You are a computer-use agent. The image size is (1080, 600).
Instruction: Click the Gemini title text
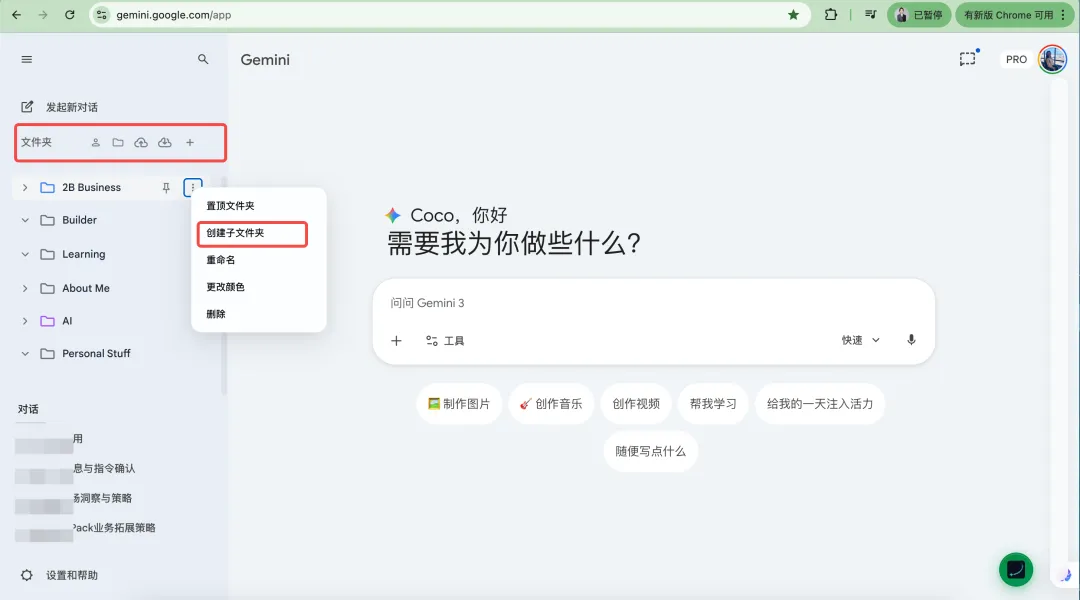(x=265, y=60)
